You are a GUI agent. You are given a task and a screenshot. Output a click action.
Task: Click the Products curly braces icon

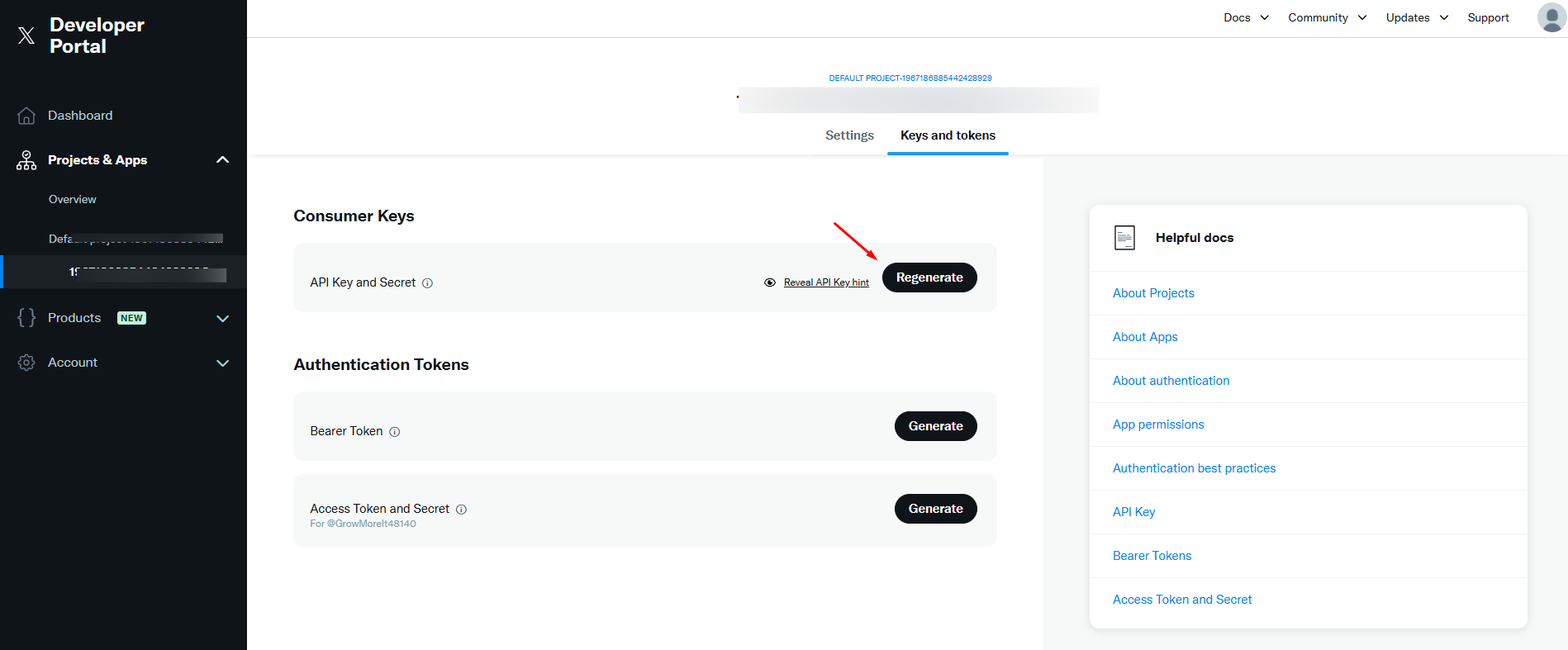pyautogui.click(x=26, y=318)
